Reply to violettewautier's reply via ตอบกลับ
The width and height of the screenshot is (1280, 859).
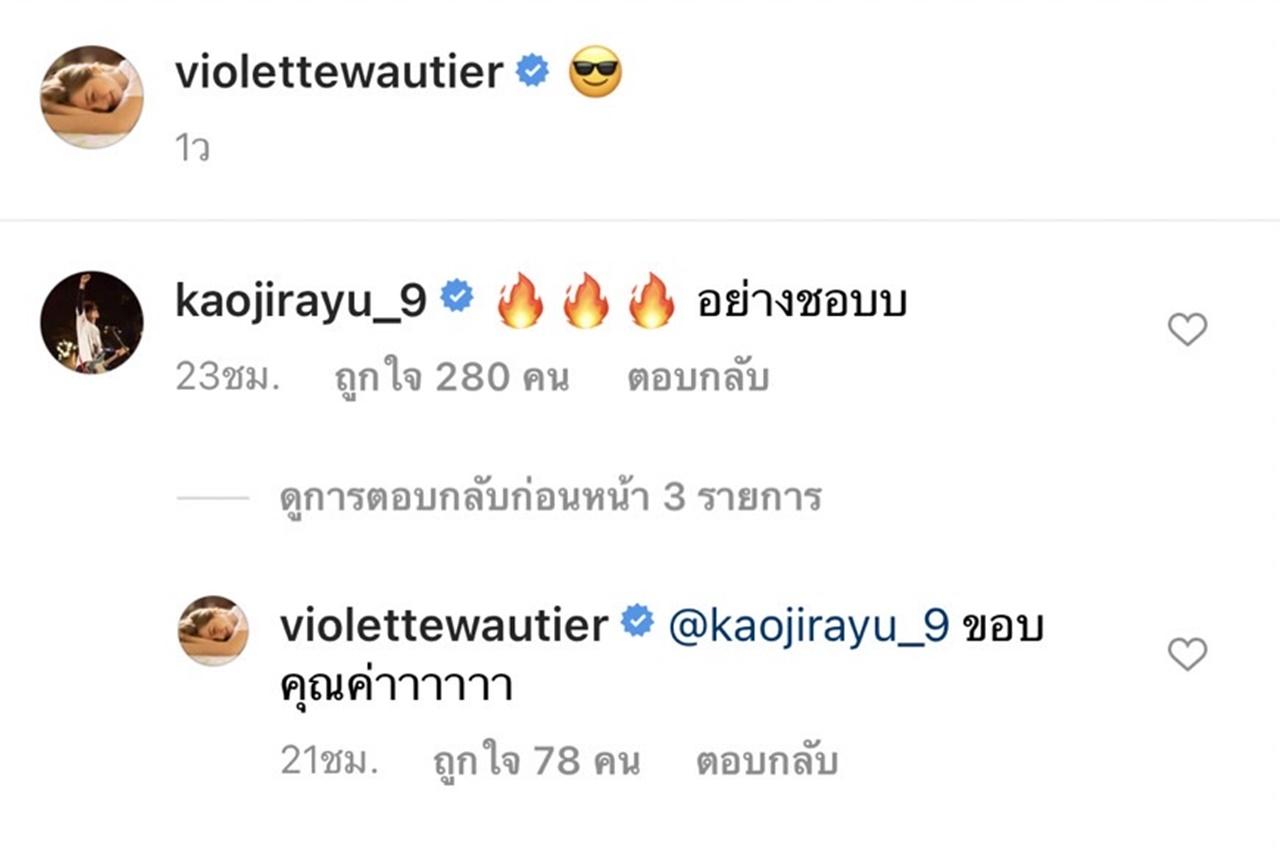pyautogui.click(x=766, y=762)
